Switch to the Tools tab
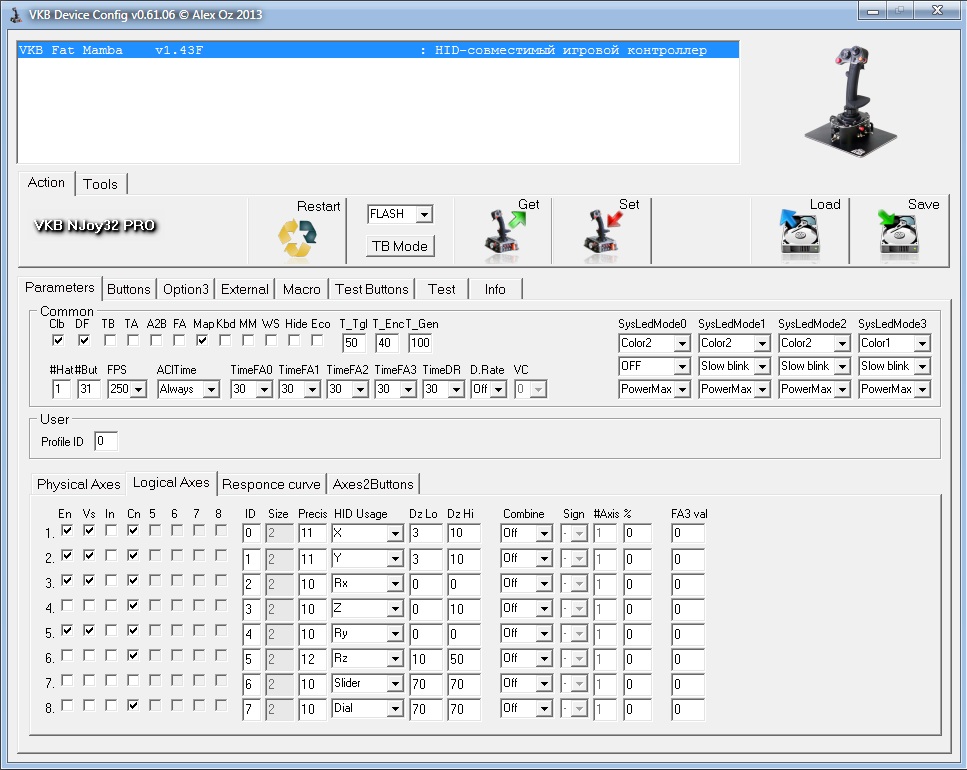The width and height of the screenshot is (967, 770). point(101,184)
